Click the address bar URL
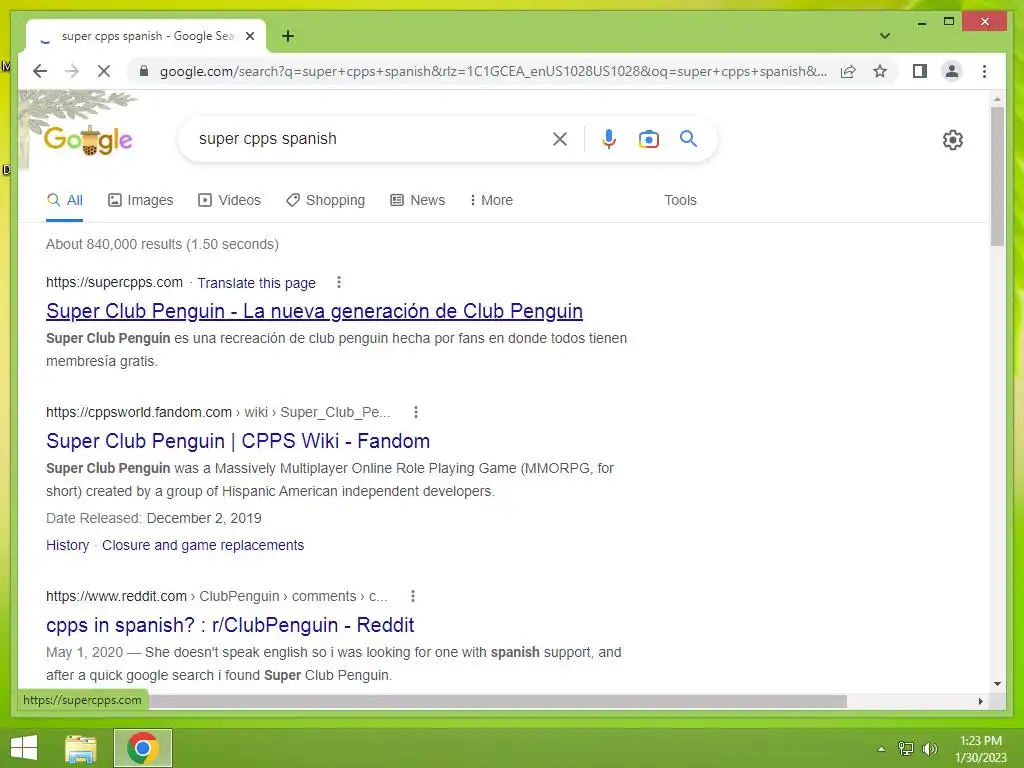The height and width of the screenshot is (768, 1024). (493, 71)
